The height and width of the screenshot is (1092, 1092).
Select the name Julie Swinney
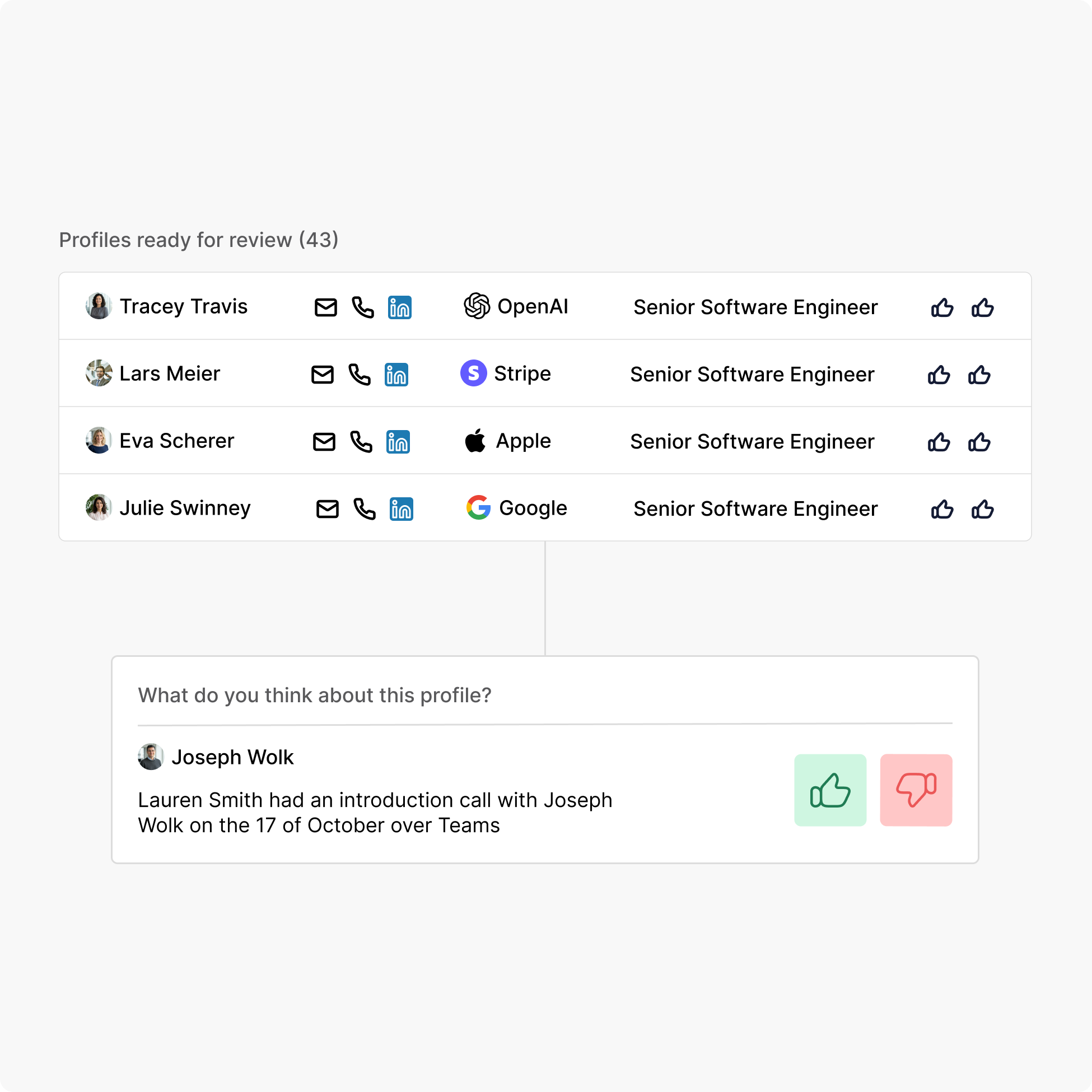(x=186, y=507)
